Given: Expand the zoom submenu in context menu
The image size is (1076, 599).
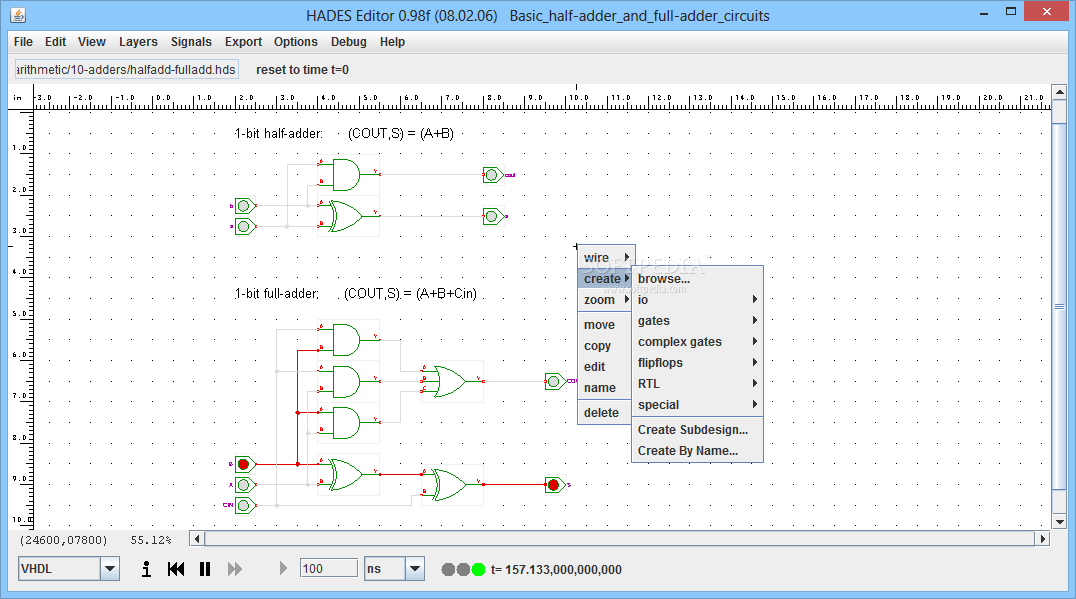Looking at the screenshot, I should click(x=606, y=300).
